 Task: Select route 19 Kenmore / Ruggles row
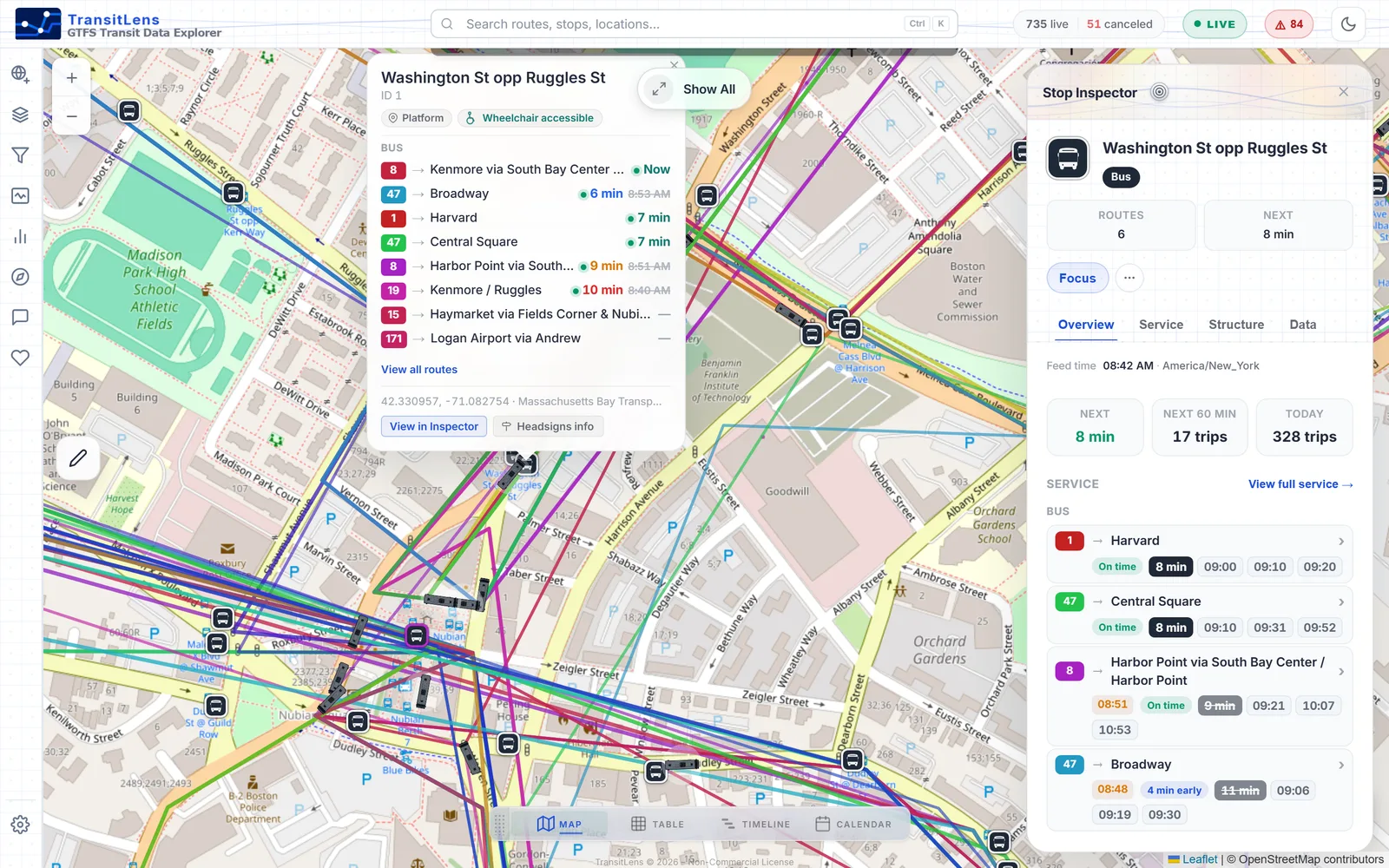[x=526, y=290]
